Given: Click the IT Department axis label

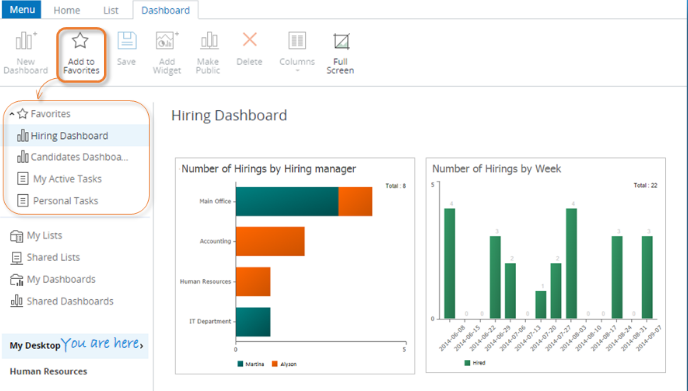Looking at the screenshot, I should pyautogui.click(x=210, y=322).
